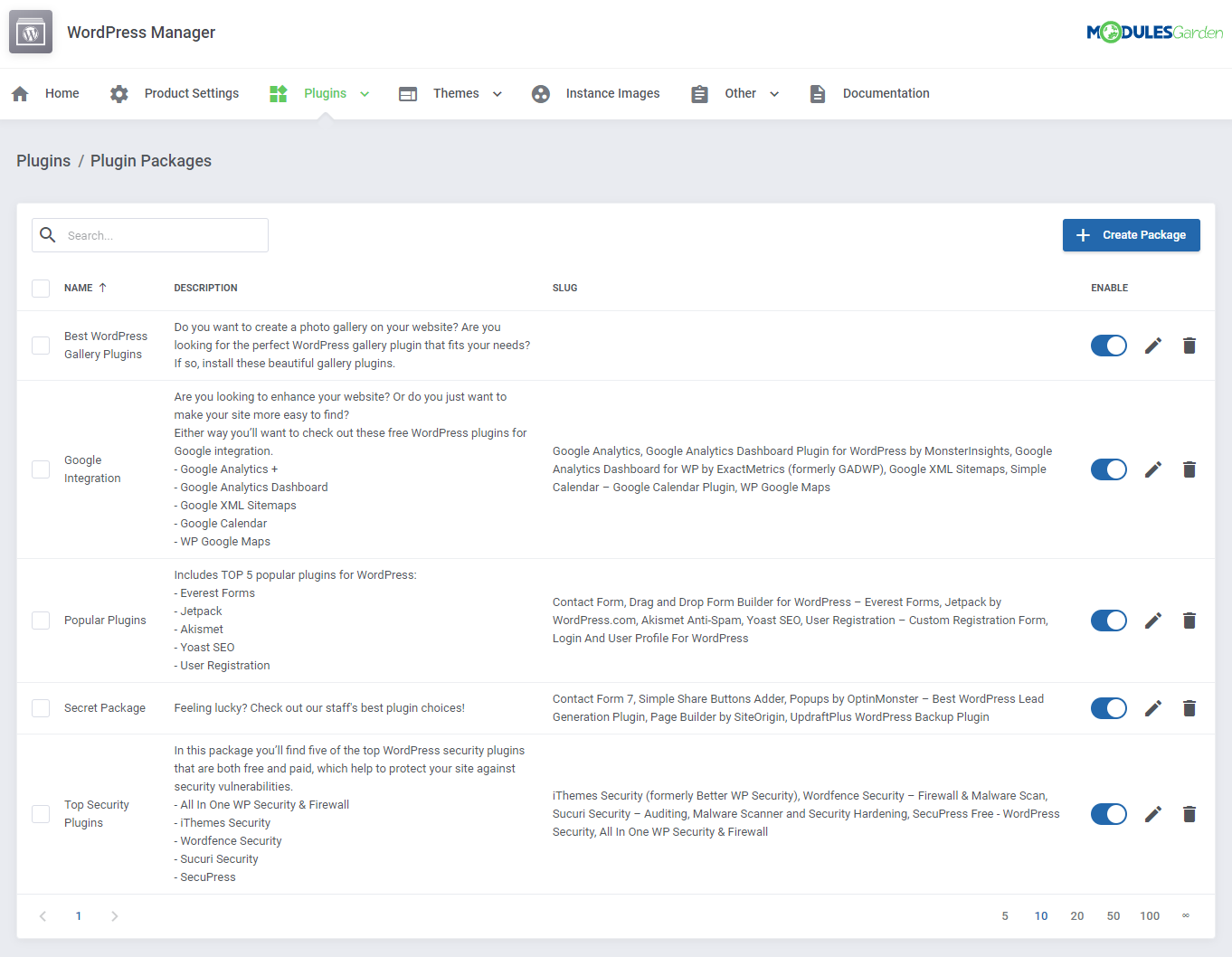This screenshot has width=1232, height=957.
Task: Open the Documentation menu item
Action: [886, 93]
